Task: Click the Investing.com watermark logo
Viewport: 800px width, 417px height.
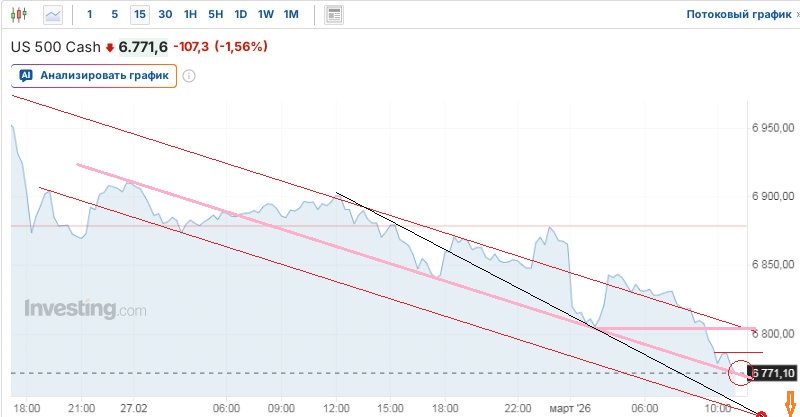Action: 85,309
